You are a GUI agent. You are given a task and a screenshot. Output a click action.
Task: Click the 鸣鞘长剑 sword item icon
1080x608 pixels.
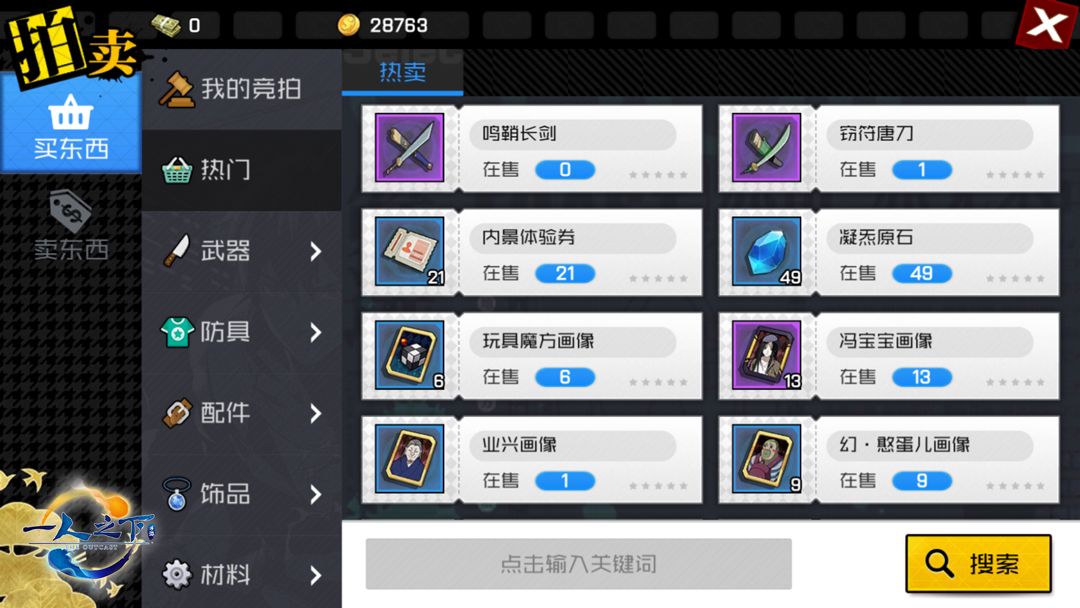point(409,147)
